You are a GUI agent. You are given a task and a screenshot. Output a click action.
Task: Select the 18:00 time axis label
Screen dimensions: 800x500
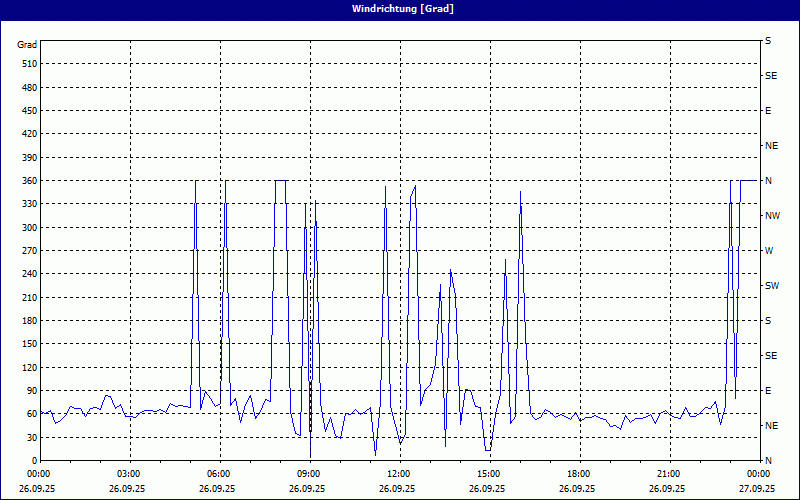[x=579, y=474]
